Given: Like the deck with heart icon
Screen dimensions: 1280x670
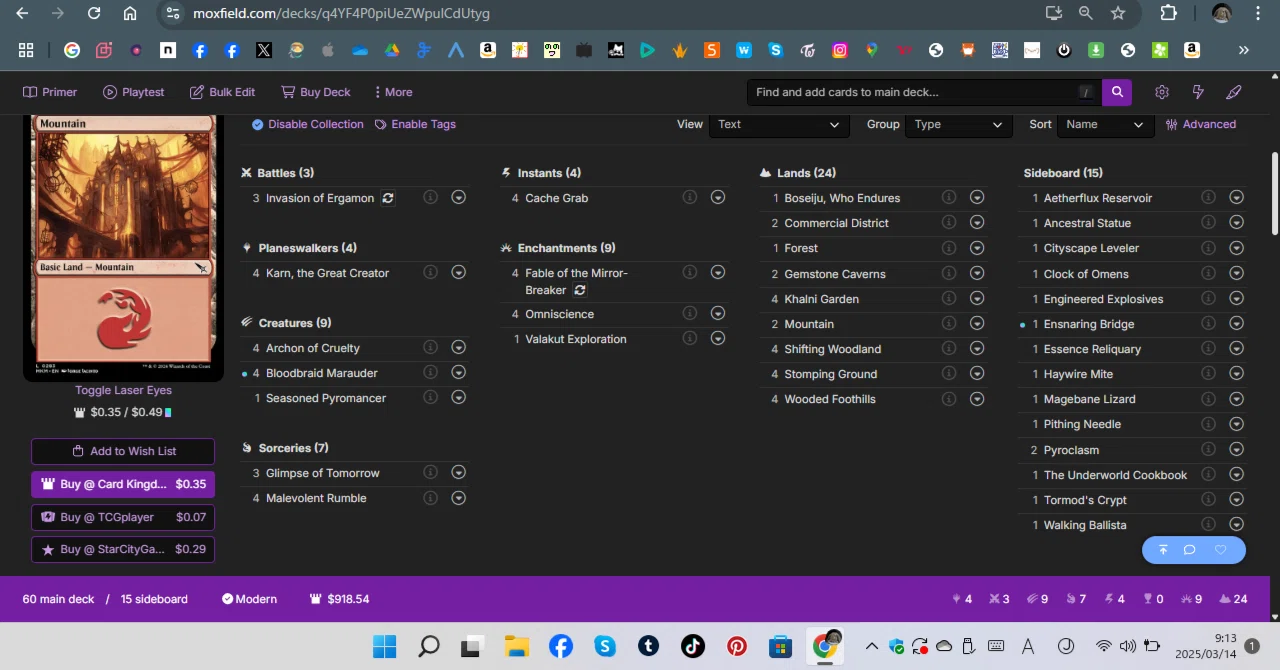Looking at the screenshot, I should point(1220,550).
